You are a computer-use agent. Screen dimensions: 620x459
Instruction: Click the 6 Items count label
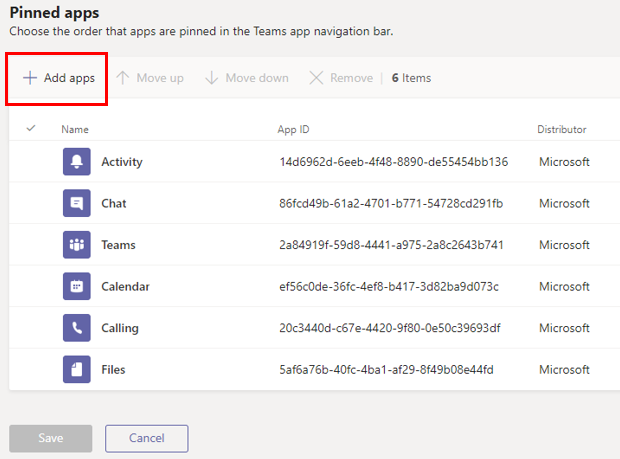pyautogui.click(x=411, y=78)
